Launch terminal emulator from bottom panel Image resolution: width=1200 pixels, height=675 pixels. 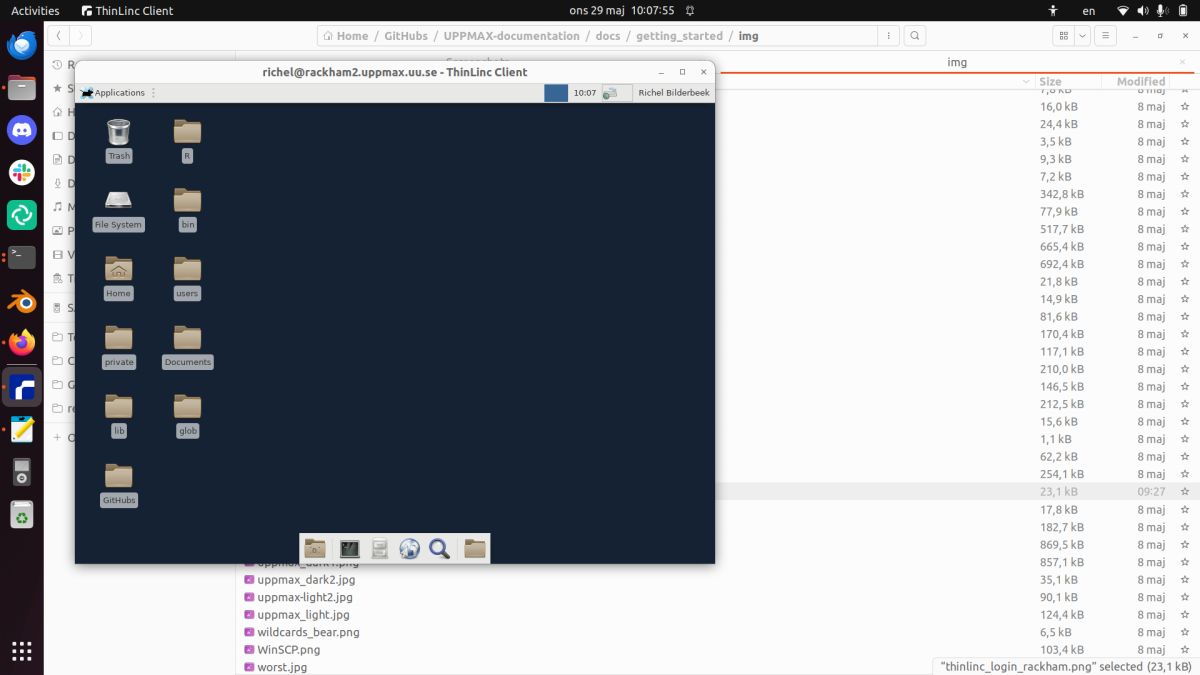349,548
